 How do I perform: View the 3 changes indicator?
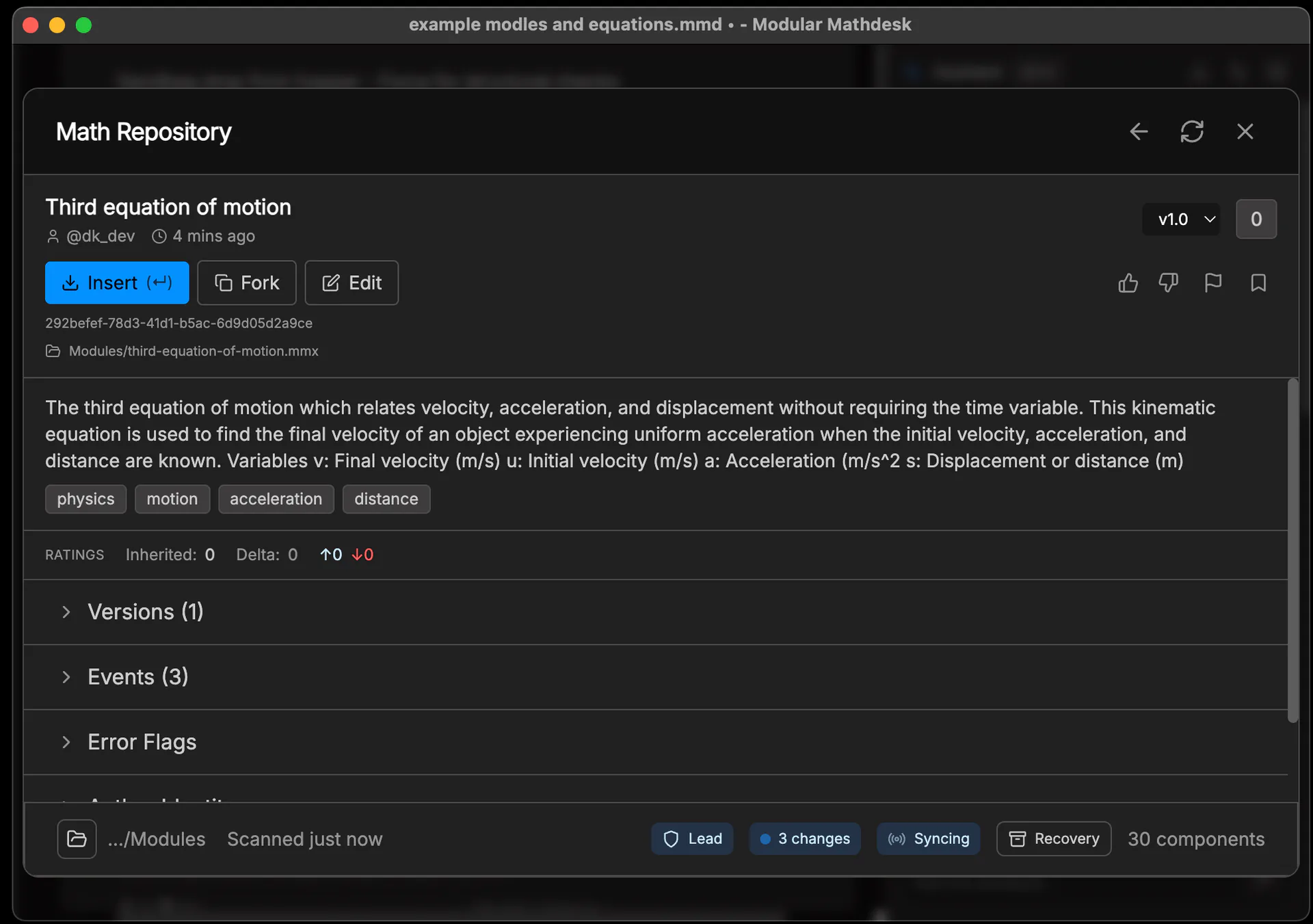(x=805, y=839)
